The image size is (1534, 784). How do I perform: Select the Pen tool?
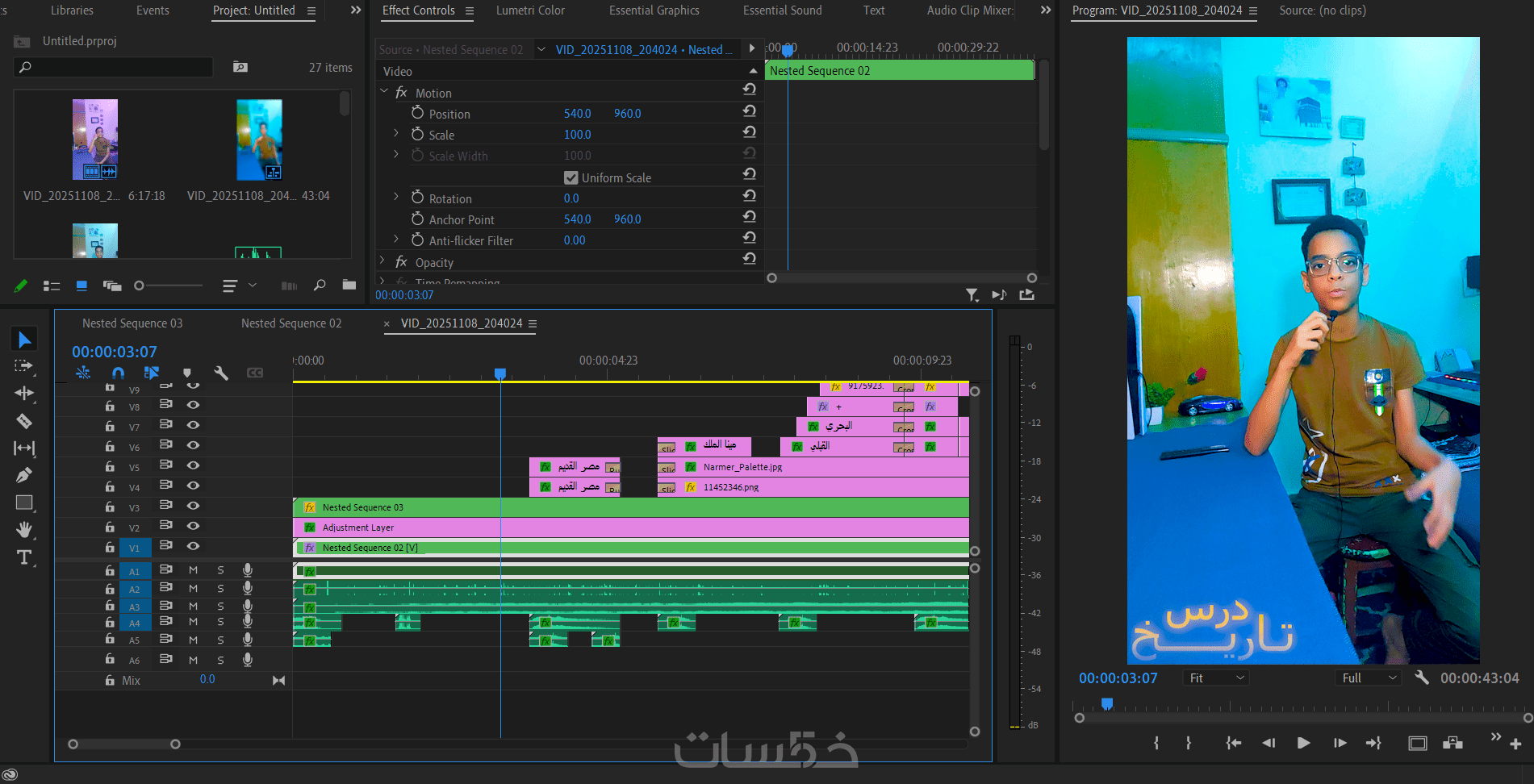24,475
